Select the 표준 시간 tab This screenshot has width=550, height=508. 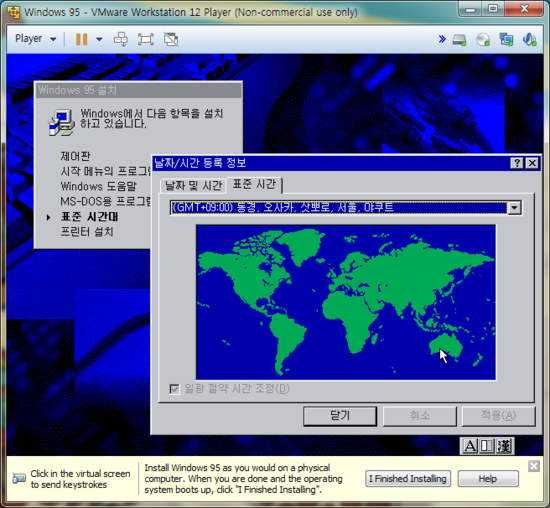(x=254, y=184)
